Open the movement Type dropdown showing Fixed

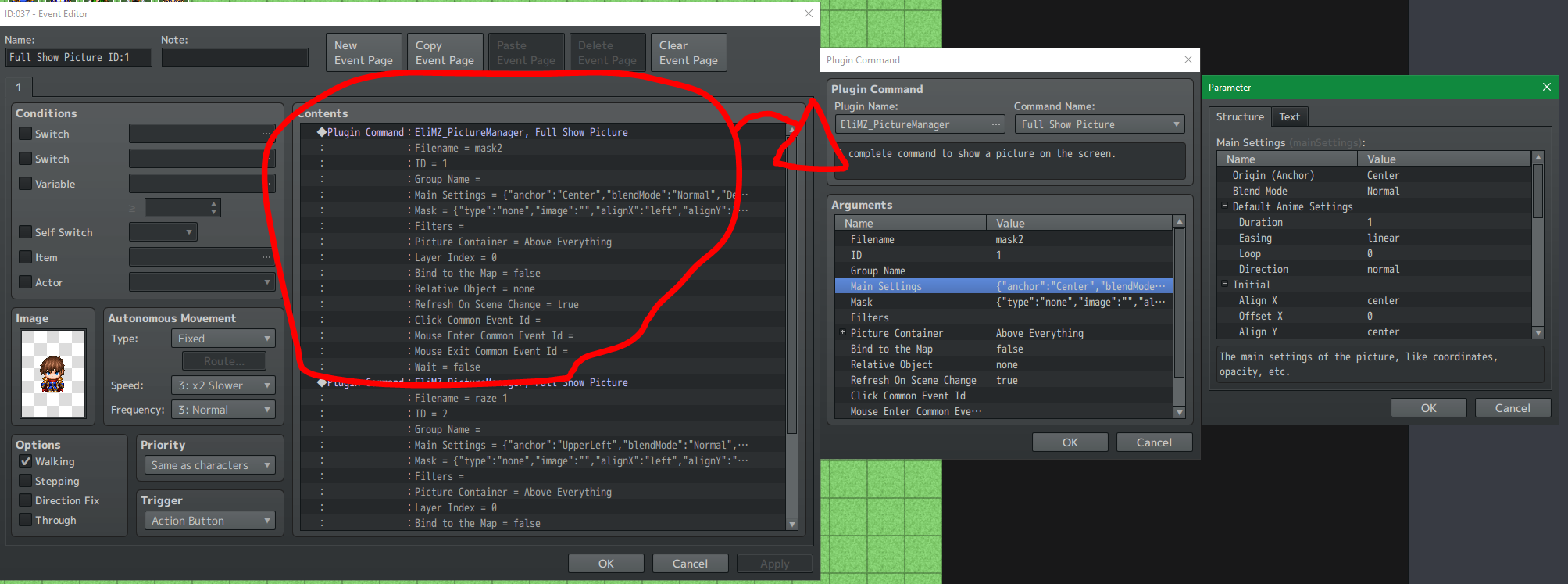click(223, 339)
